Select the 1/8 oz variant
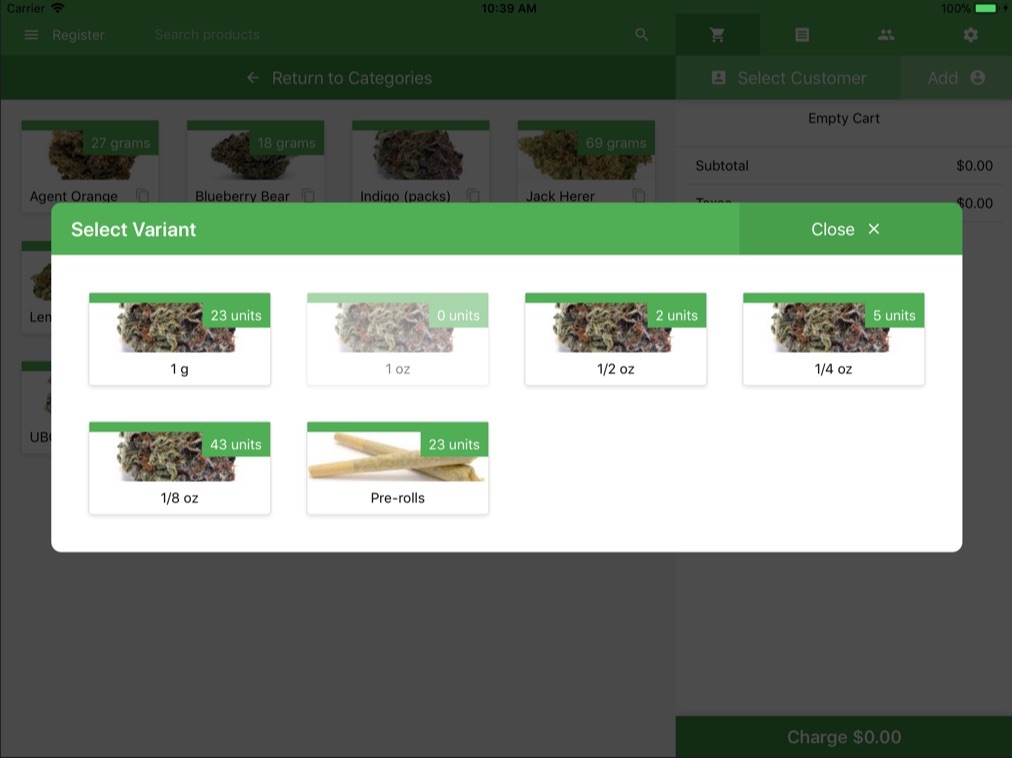 pos(179,468)
